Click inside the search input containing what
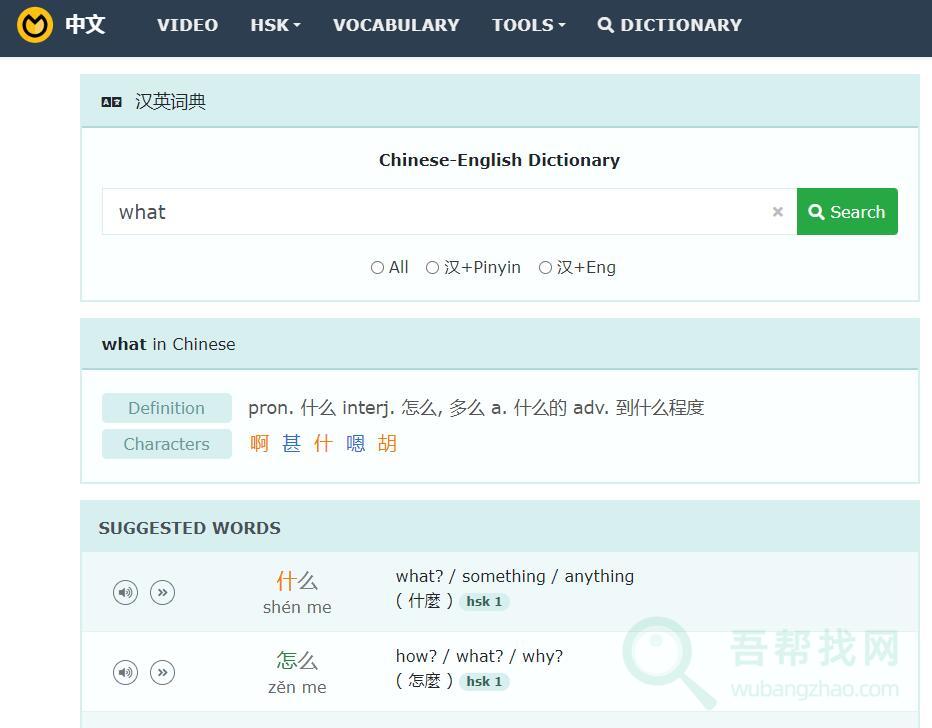 coord(400,211)
